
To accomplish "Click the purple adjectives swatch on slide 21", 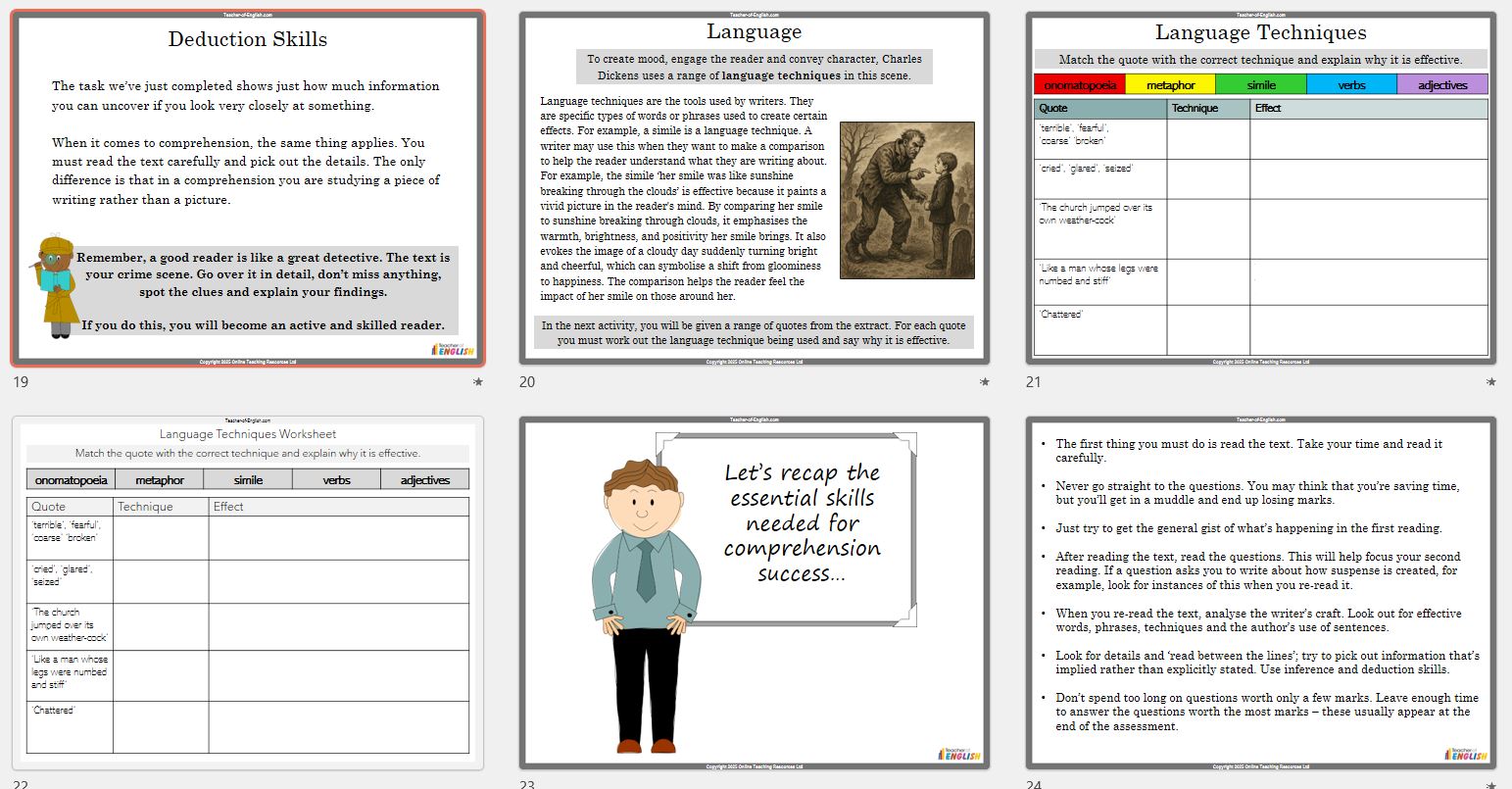I will pyautogui.click(x=1442, y=85).
